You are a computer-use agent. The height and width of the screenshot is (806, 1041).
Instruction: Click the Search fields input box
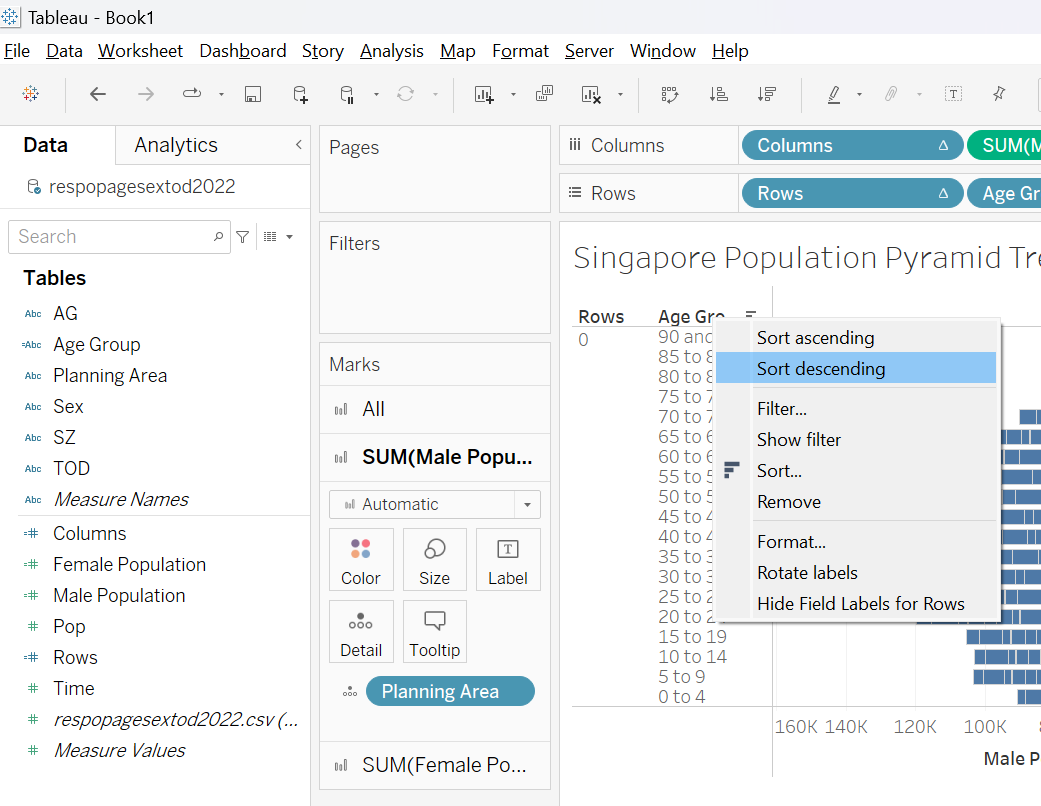pos(110,237)
